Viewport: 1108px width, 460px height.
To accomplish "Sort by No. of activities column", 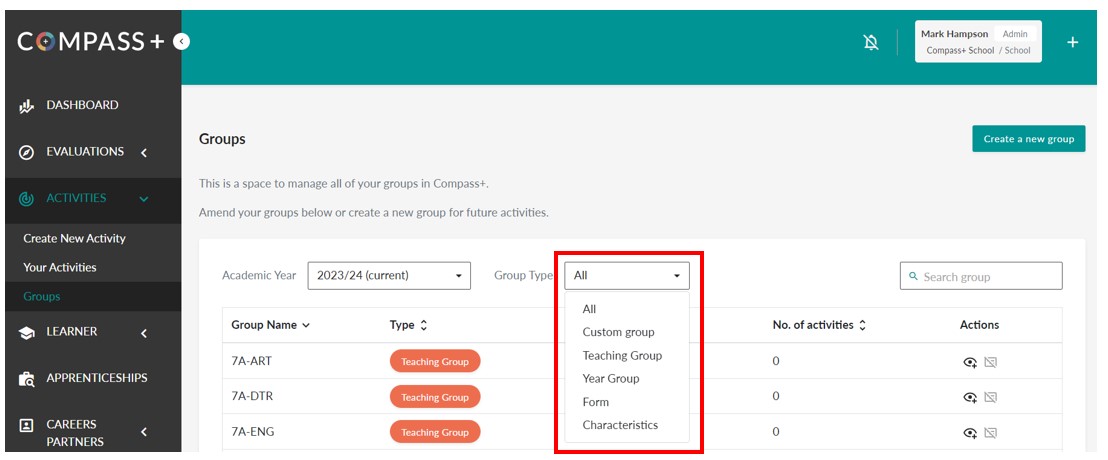I will tap(819, 325).
